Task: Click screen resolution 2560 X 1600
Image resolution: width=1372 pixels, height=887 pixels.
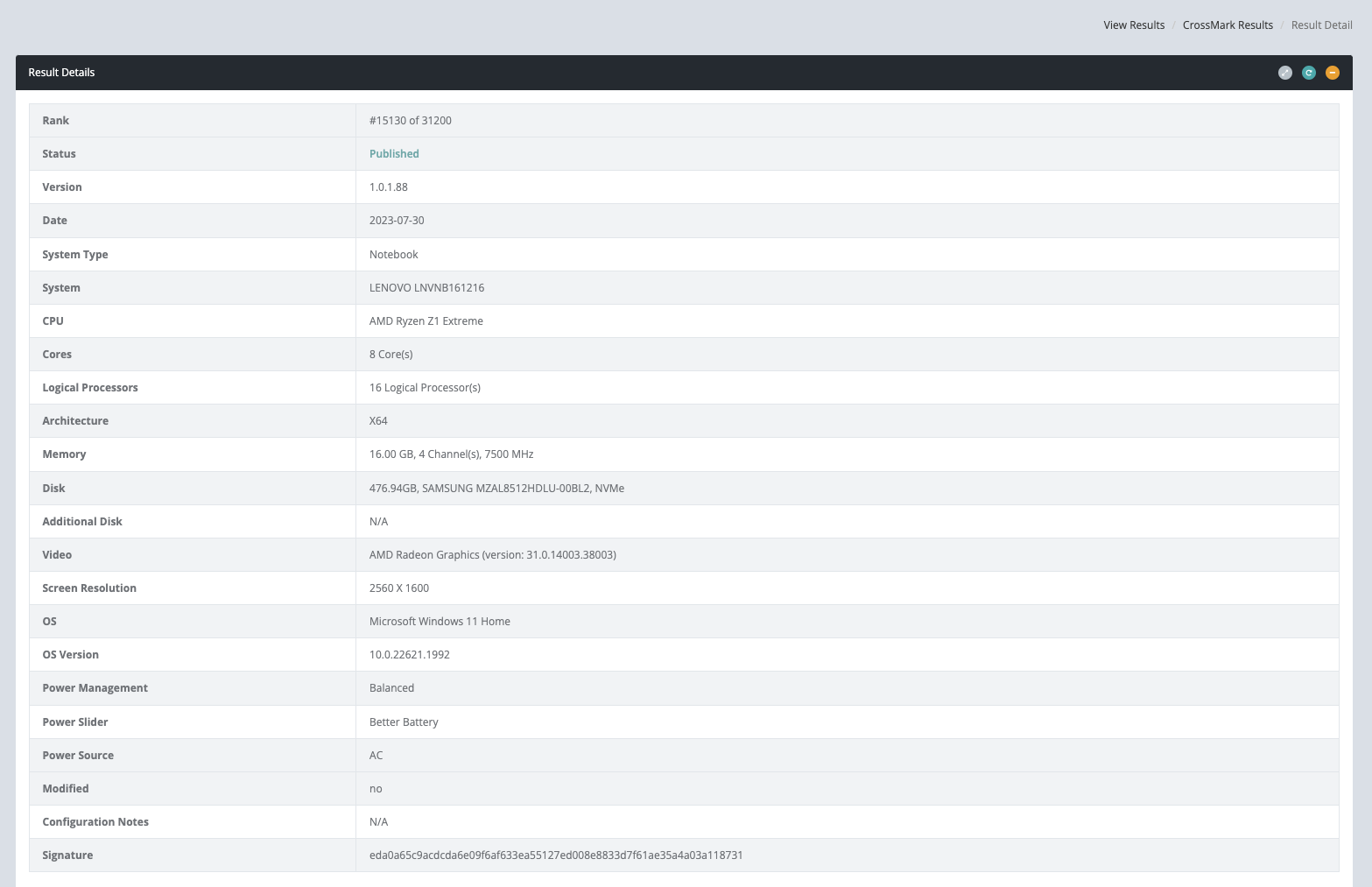Action: (399, 588)
